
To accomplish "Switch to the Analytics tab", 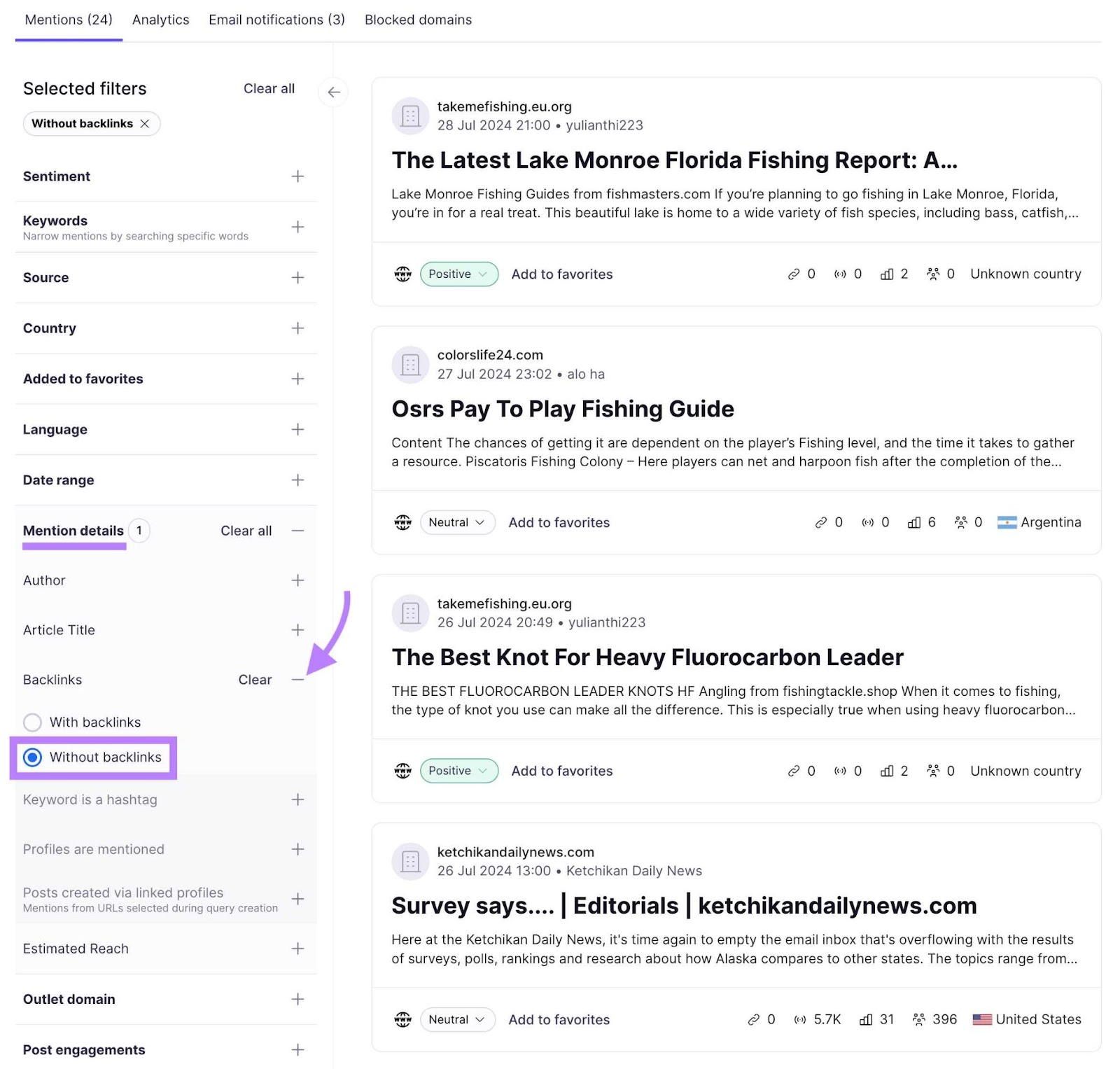I will 160,20.
